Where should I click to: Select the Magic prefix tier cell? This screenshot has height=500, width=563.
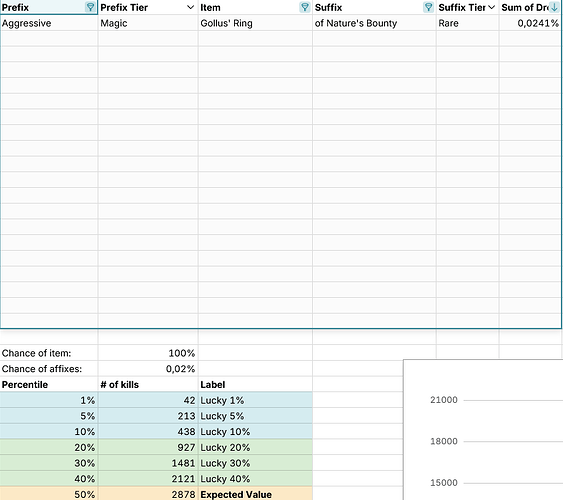[x=148, y=23]
